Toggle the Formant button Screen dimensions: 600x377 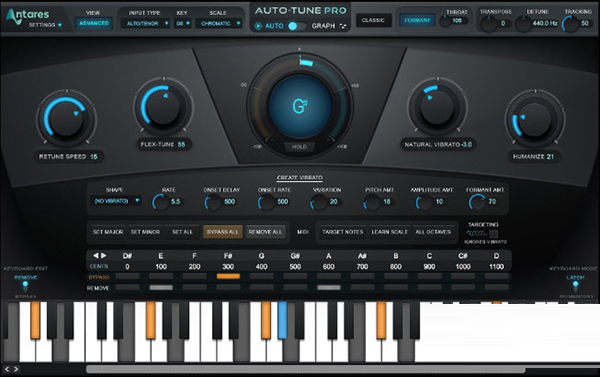point(417,20)
